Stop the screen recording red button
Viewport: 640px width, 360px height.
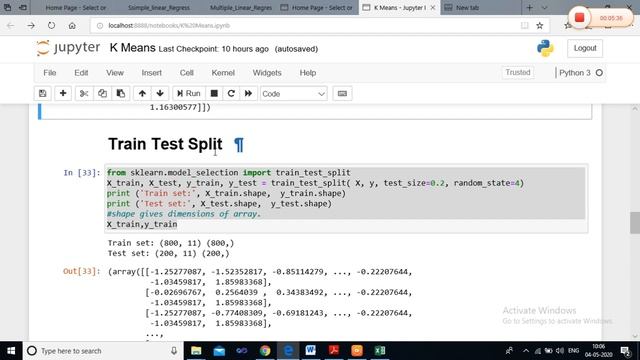click(579, 18)
